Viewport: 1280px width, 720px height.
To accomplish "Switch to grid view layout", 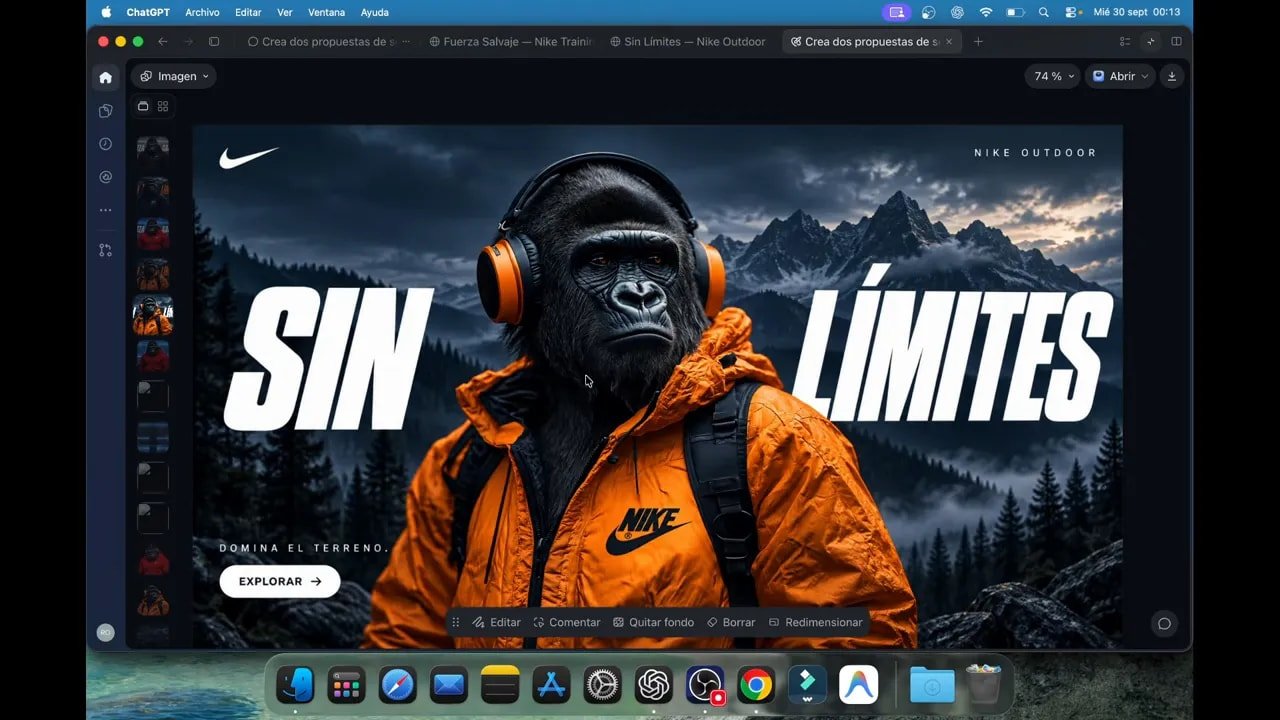I will [163, 106].
